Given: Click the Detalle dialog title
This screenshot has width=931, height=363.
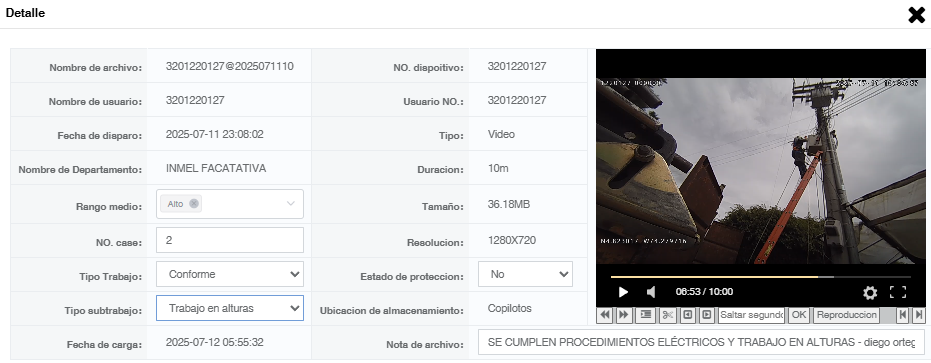Looking at the screenshot, I should pyautogui.click(x=25, y=13).
